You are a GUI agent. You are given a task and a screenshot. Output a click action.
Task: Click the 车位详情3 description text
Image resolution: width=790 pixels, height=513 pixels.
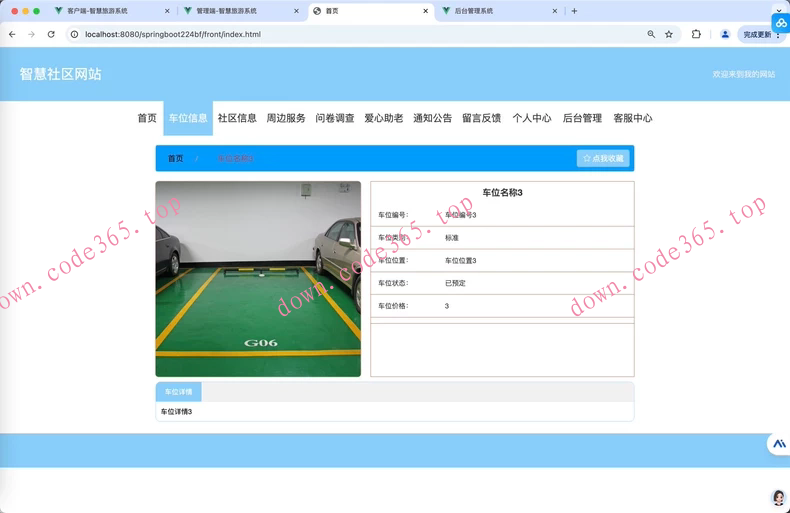[x=176, y=412]
